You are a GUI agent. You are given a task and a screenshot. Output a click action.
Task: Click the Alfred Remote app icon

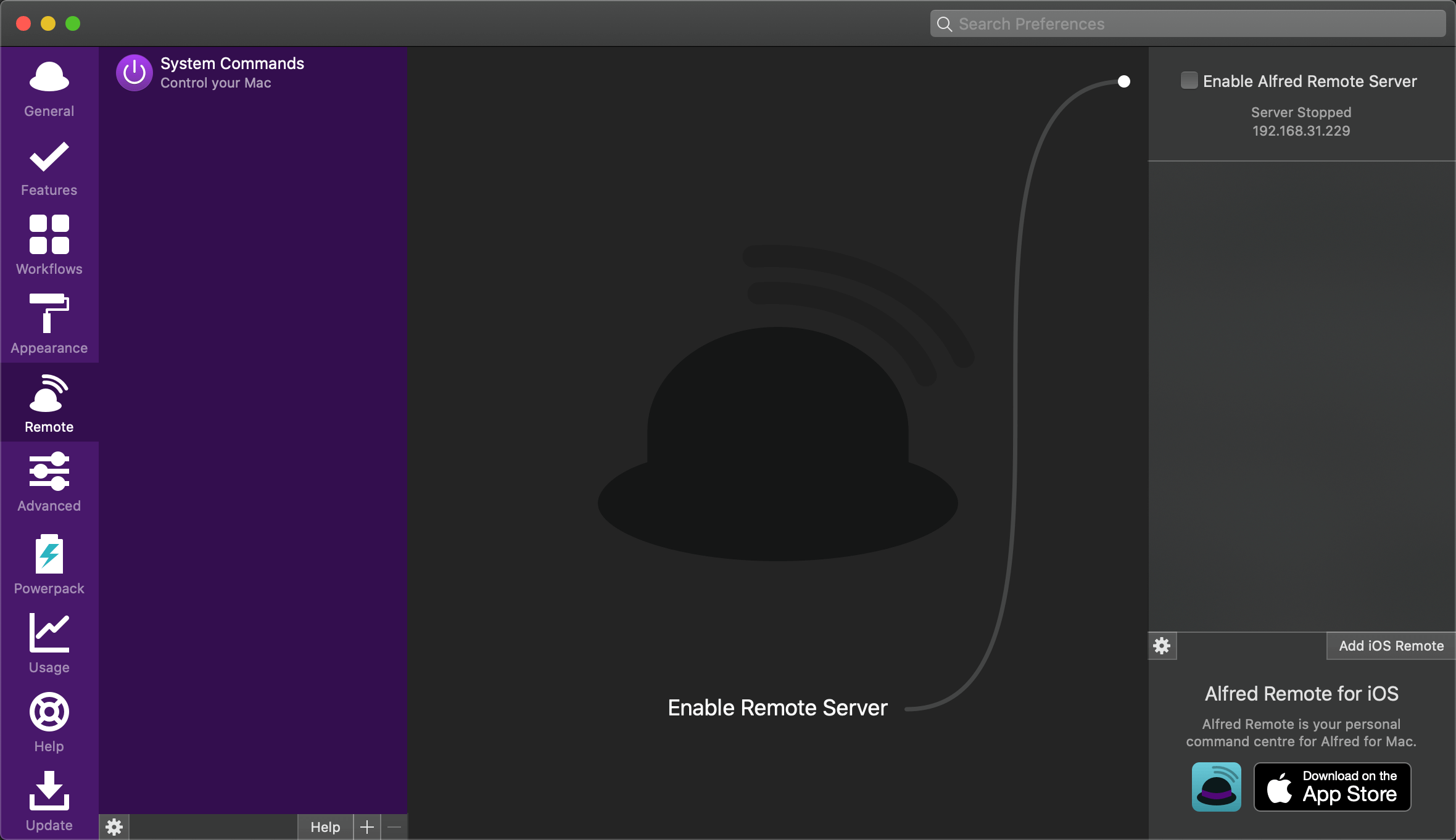(1217, 787)
